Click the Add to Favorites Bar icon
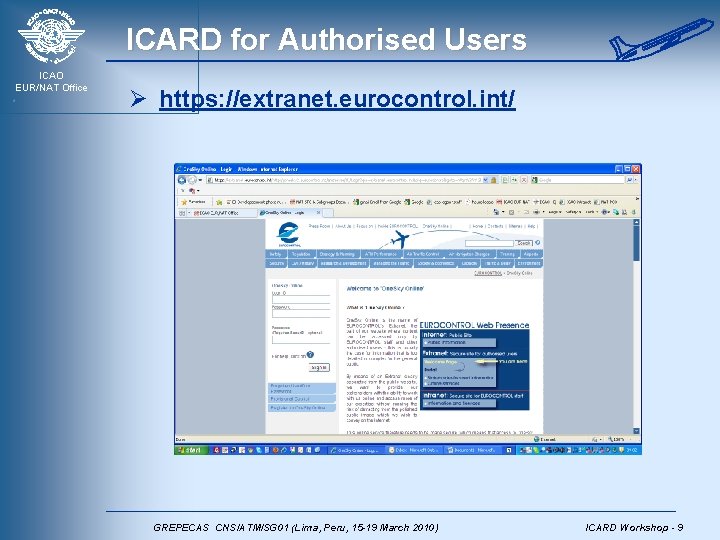The width and height of the screenshot is (720, 540). [219, 202]
